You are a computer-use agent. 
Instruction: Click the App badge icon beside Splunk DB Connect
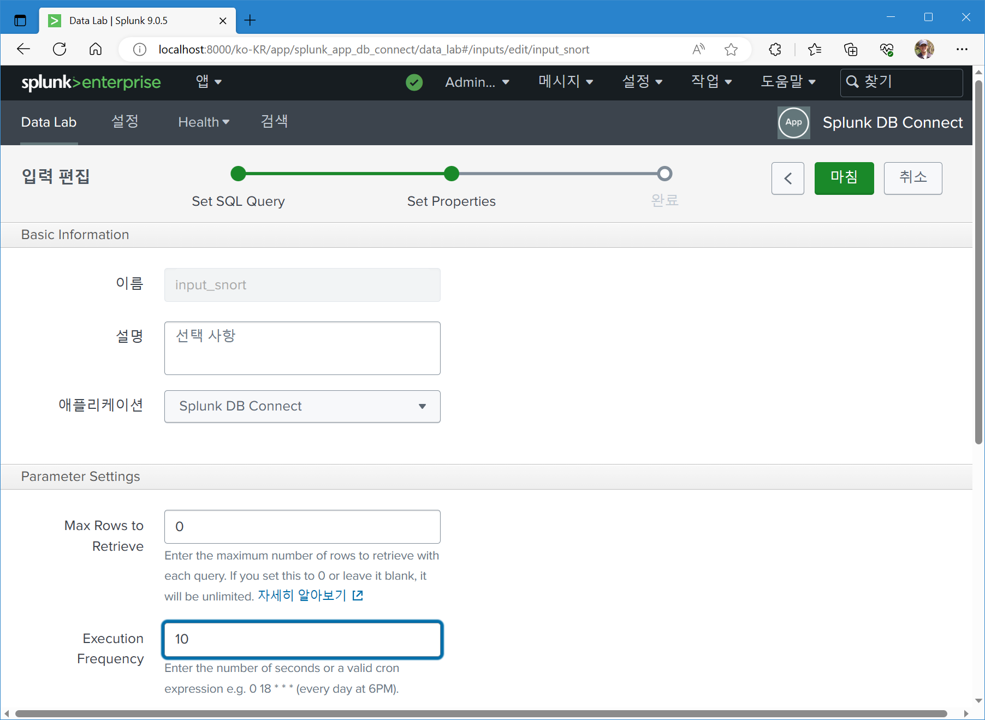point(793,123)
